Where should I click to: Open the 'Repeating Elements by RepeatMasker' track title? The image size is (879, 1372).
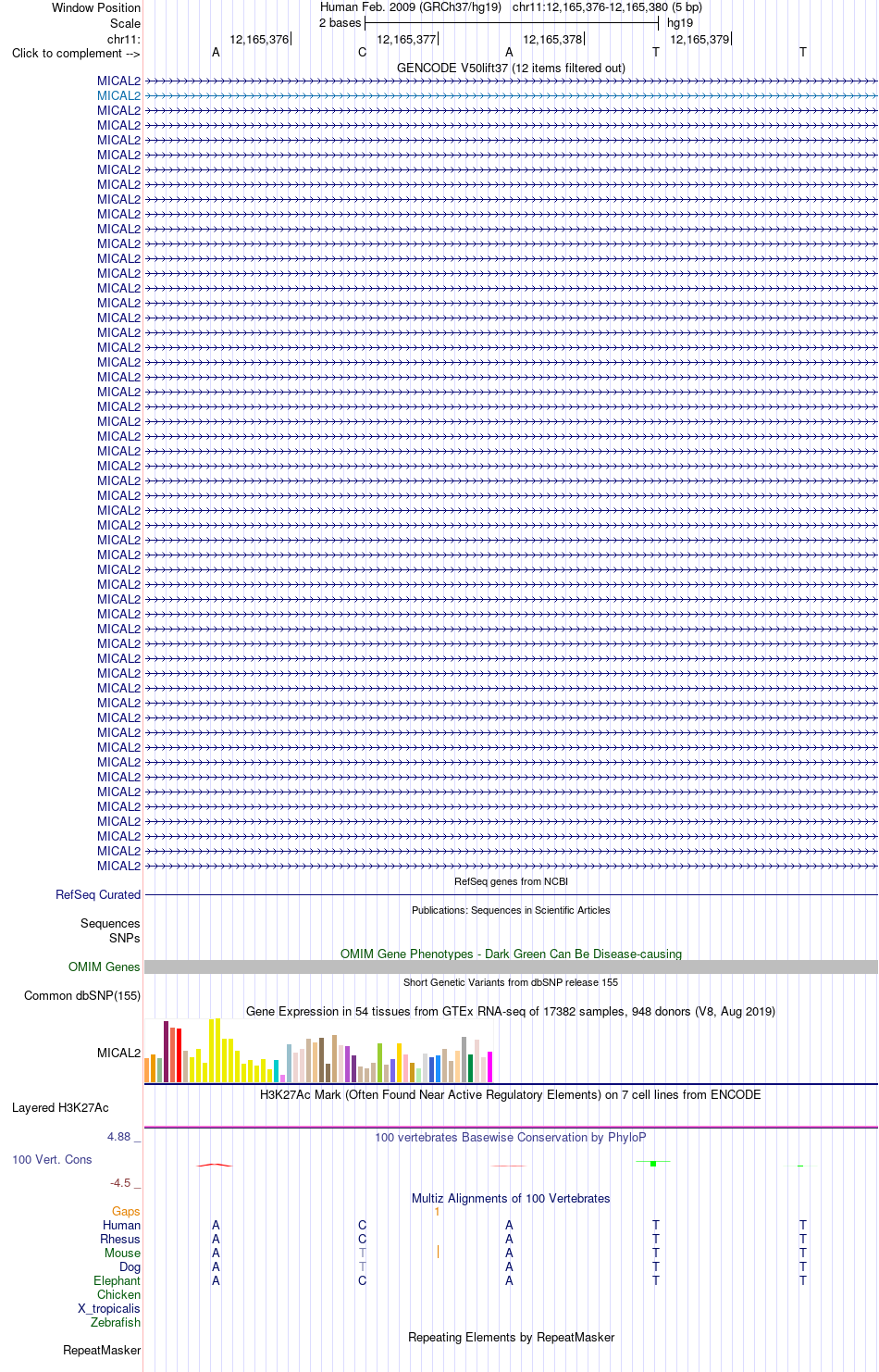[x=511, y=1337]
